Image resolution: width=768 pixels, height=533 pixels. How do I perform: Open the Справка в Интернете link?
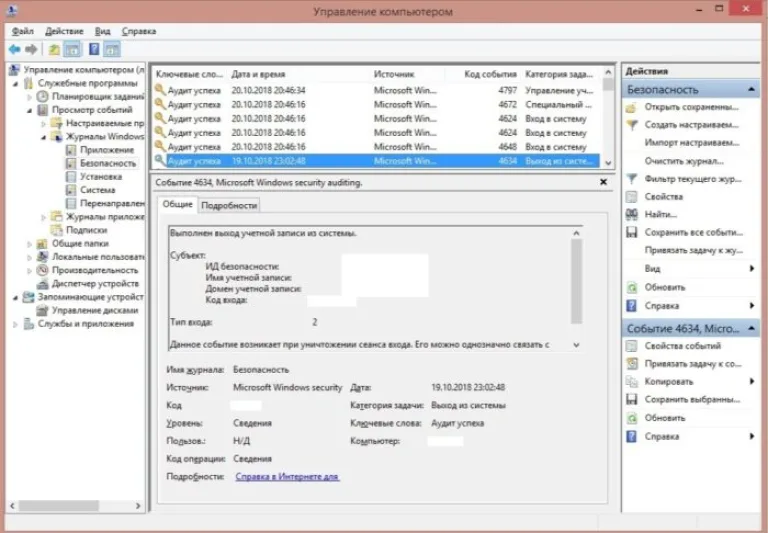[x=287, y=477]
